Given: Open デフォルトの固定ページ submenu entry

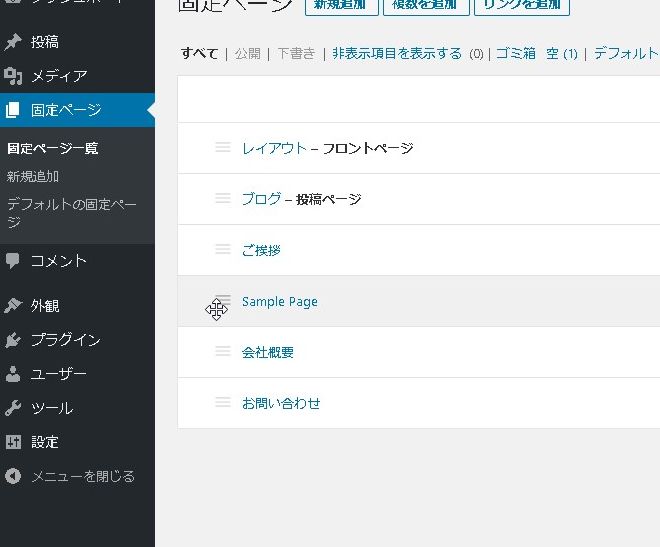Looking at the screenshot, I should 71,213.
